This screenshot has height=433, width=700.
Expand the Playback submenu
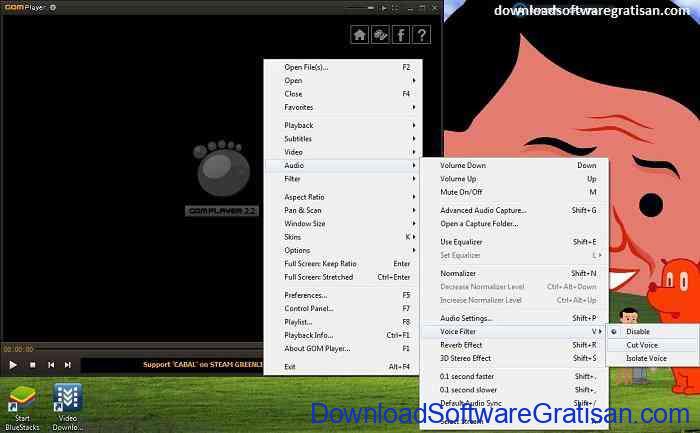pyautogui.click(x=342, y=125)
